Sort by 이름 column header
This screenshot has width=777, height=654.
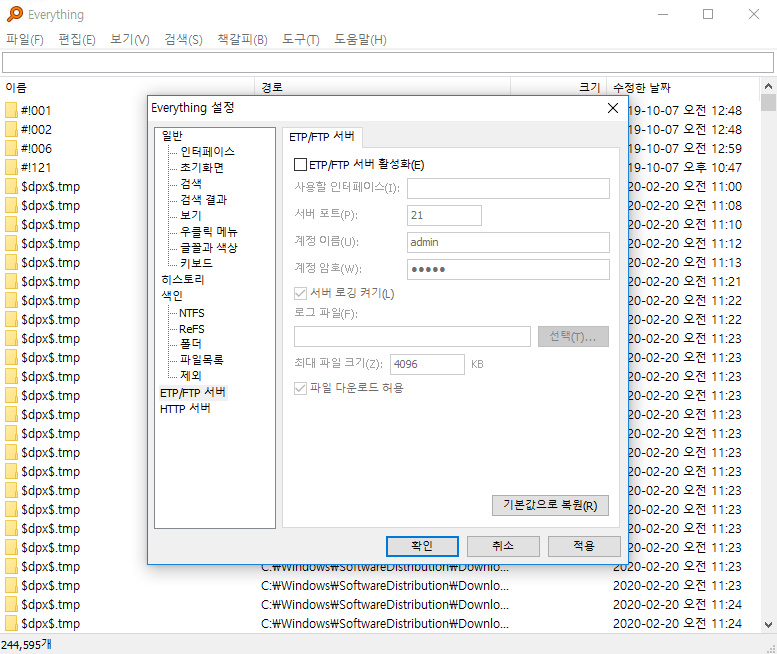point(128,88)
